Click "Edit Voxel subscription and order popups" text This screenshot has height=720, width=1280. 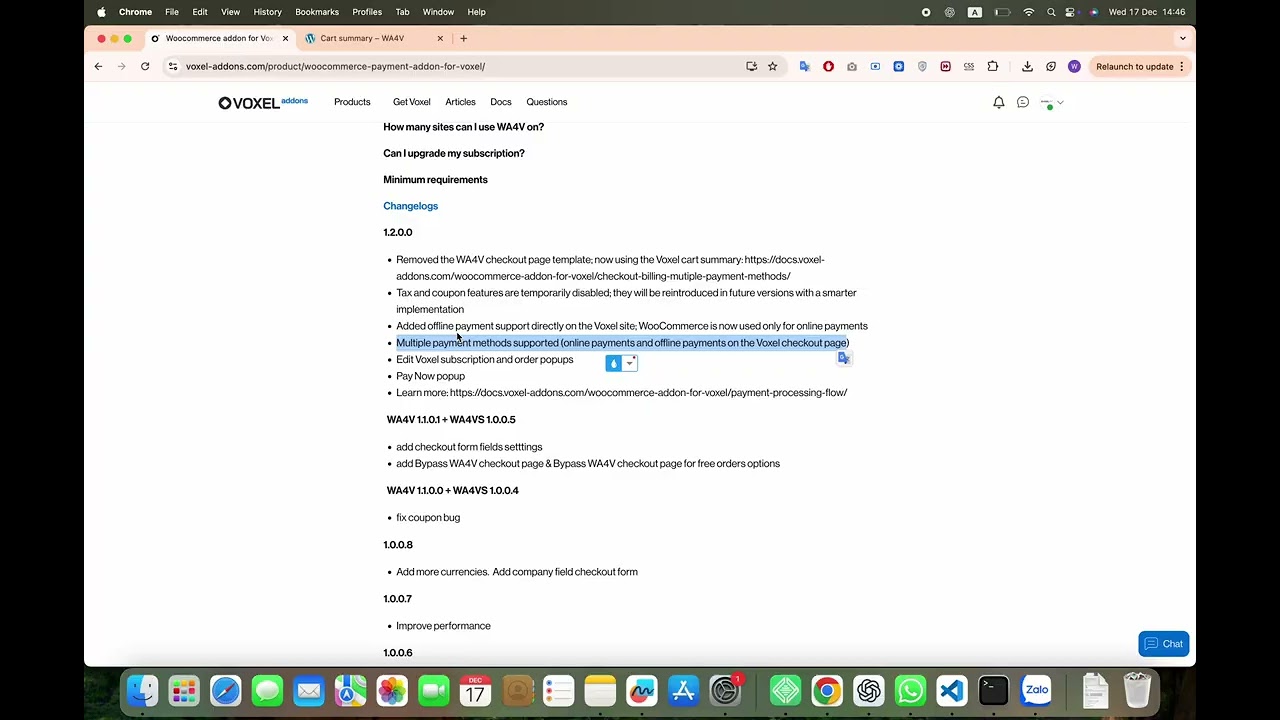click(x=485, y=360)
